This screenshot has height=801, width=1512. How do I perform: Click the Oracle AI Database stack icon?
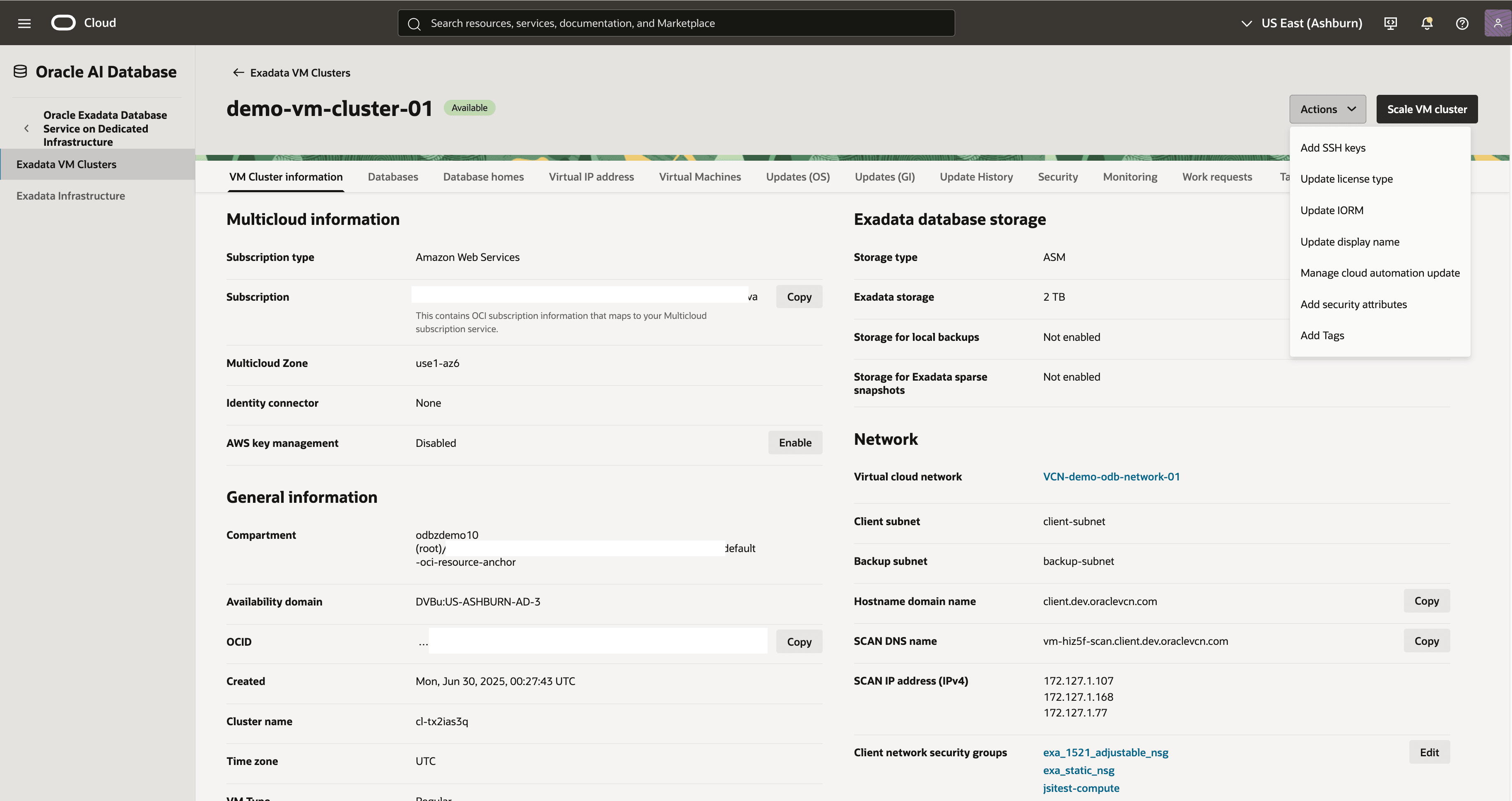tap(21, 72)
